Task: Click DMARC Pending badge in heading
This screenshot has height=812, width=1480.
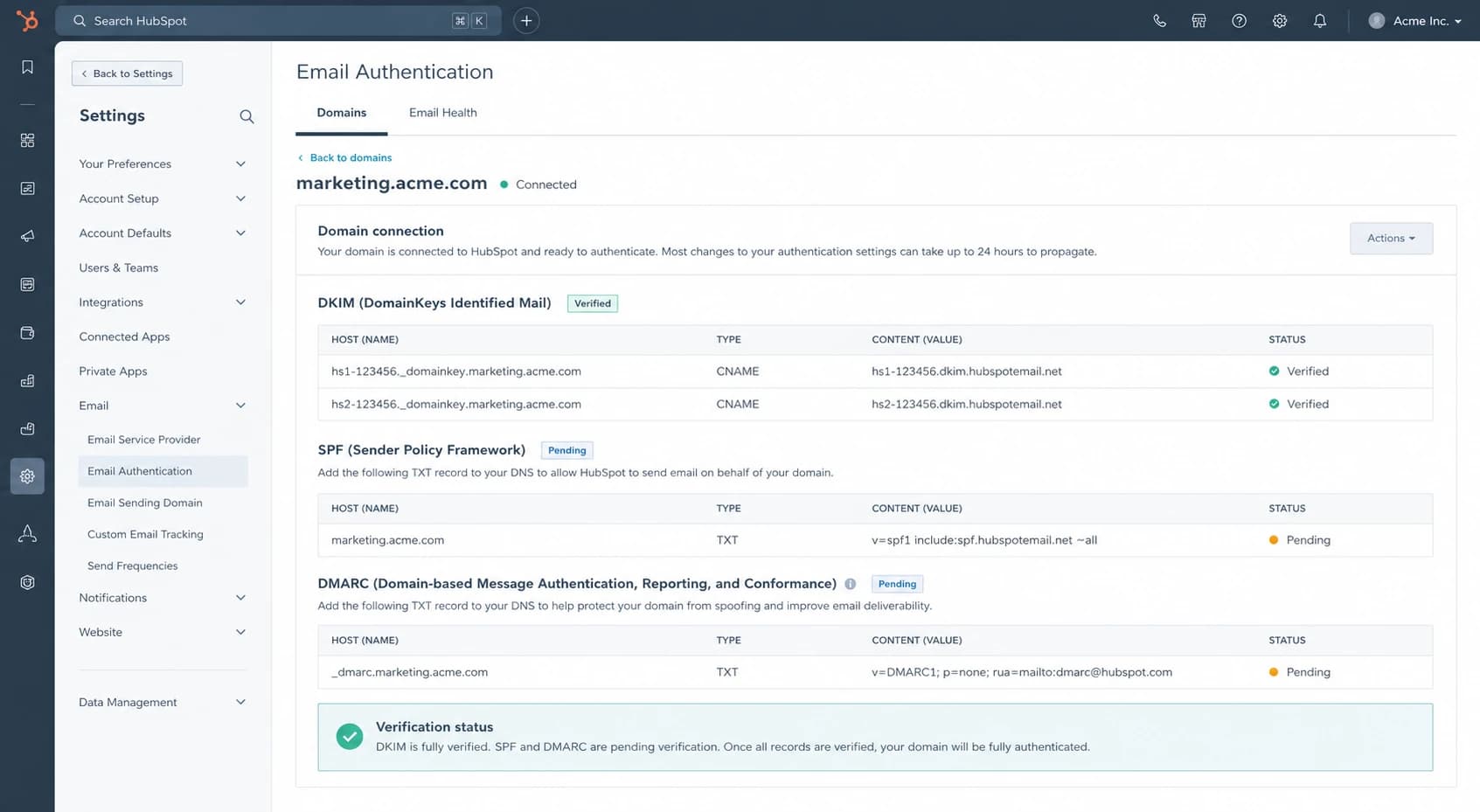Action: (x=897, y=584)
